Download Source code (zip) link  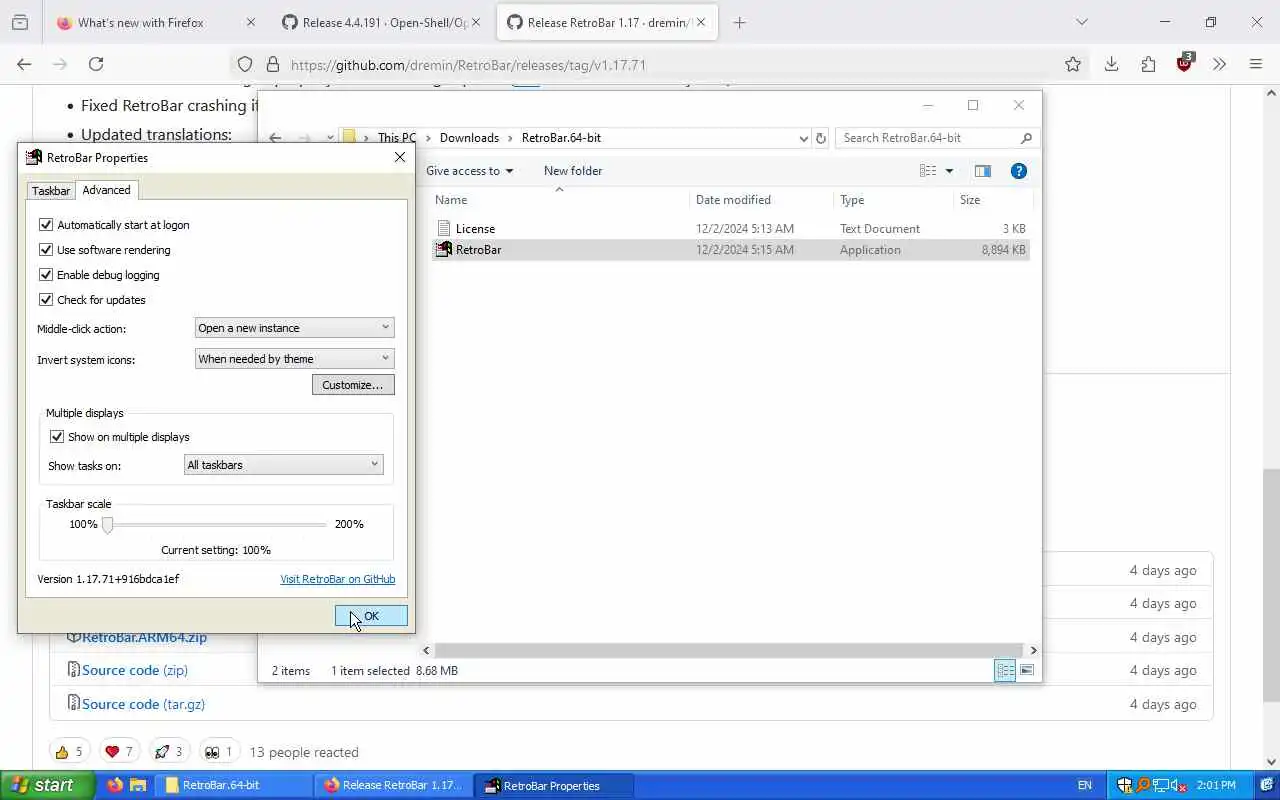(135, 670)
